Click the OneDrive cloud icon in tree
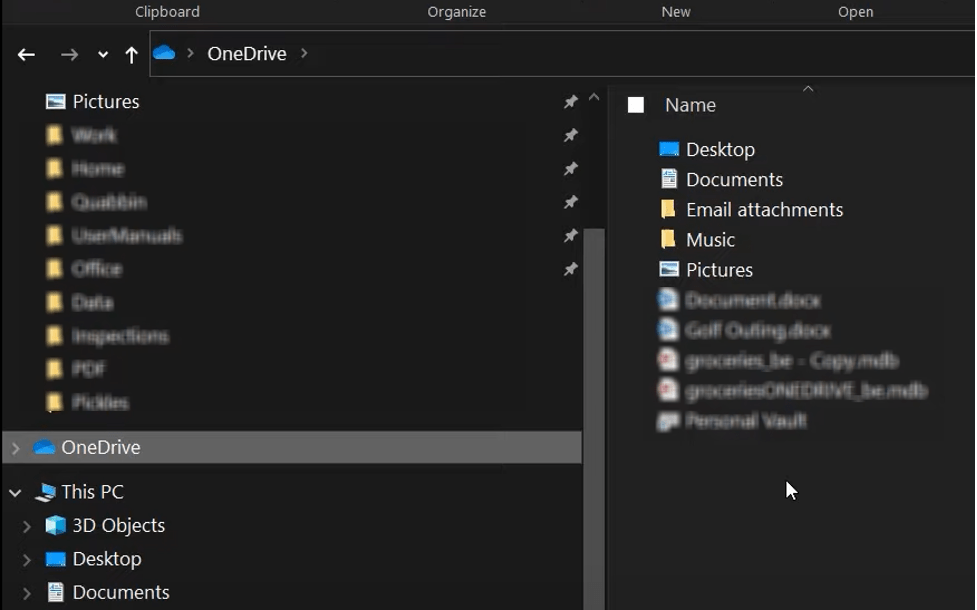977x610 pixels. [44, 447]
